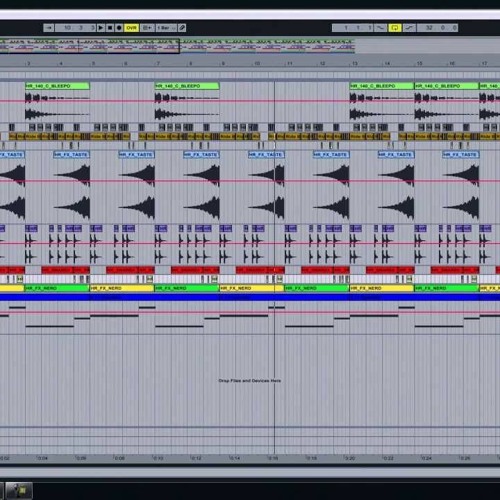The image size is (500, 500).
Task: Select the HR_FX_TASTE clip ending at bar 7
Action: click(137, 155)
